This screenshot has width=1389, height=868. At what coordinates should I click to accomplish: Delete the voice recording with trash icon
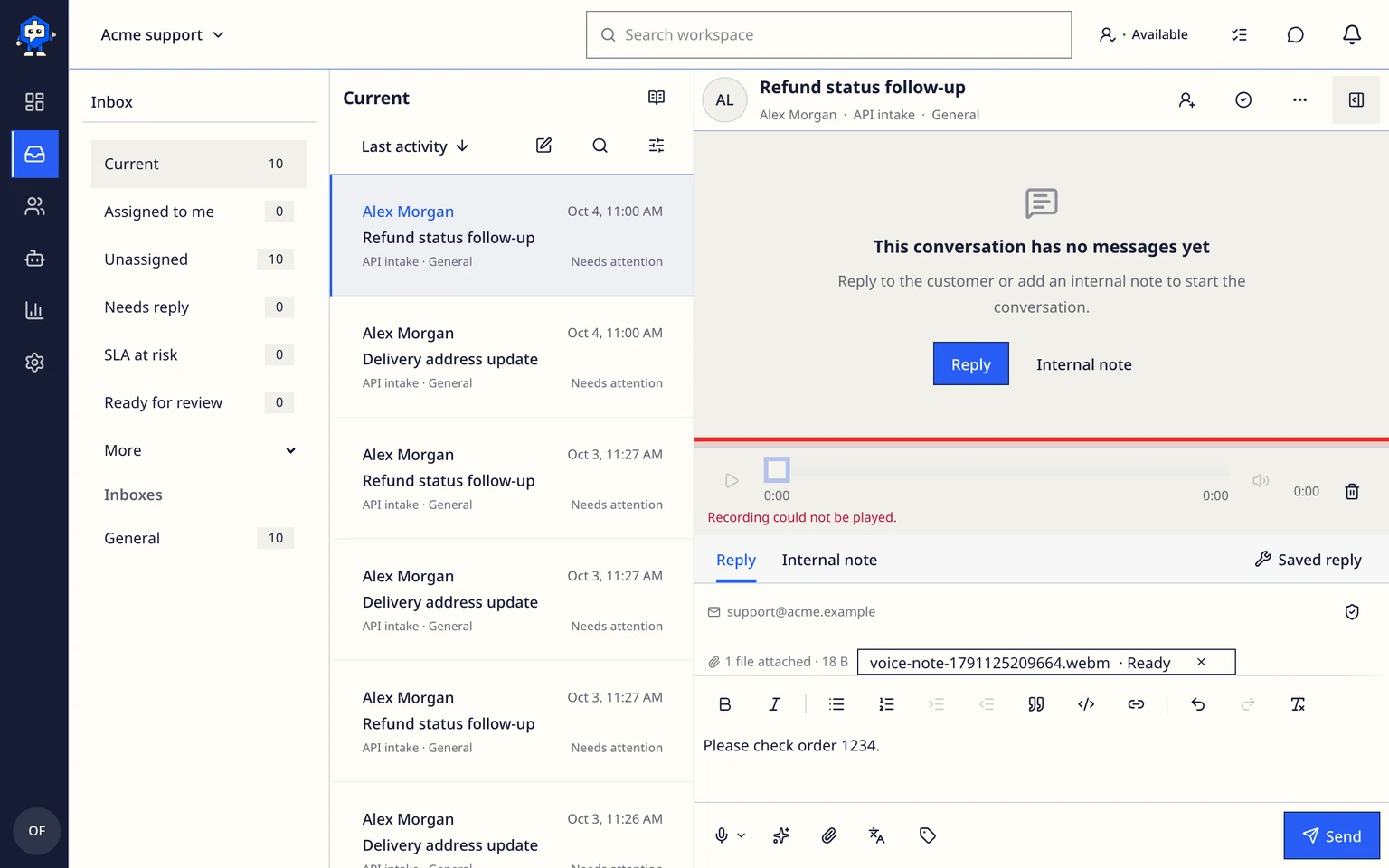1352,492
